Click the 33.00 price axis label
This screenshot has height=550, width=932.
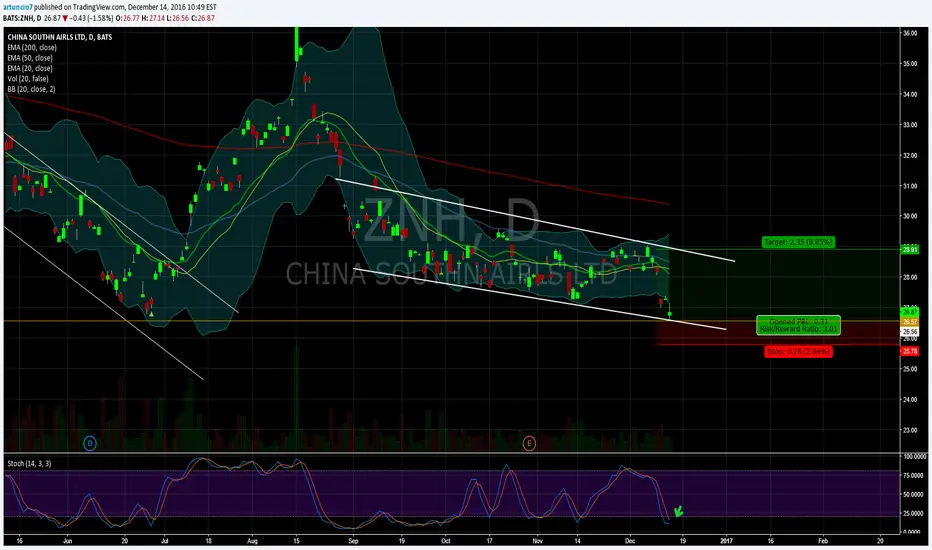tap(910, 125)
